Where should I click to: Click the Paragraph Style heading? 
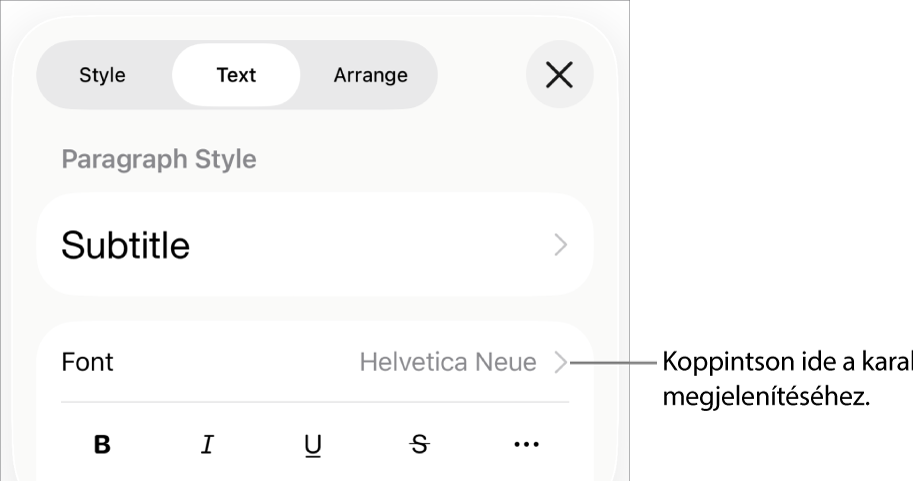point(159,159)
